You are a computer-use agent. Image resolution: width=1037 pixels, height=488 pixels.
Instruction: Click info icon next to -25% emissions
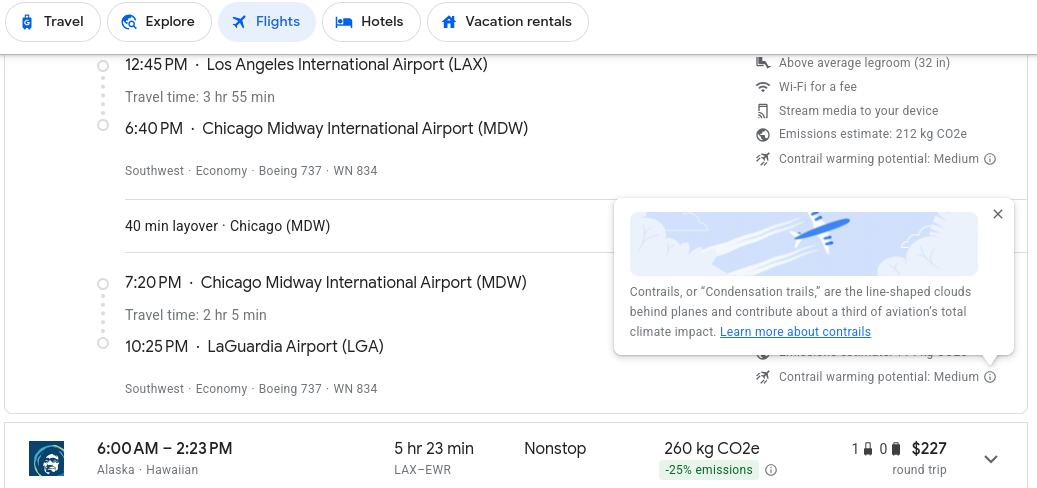(771, 470)
